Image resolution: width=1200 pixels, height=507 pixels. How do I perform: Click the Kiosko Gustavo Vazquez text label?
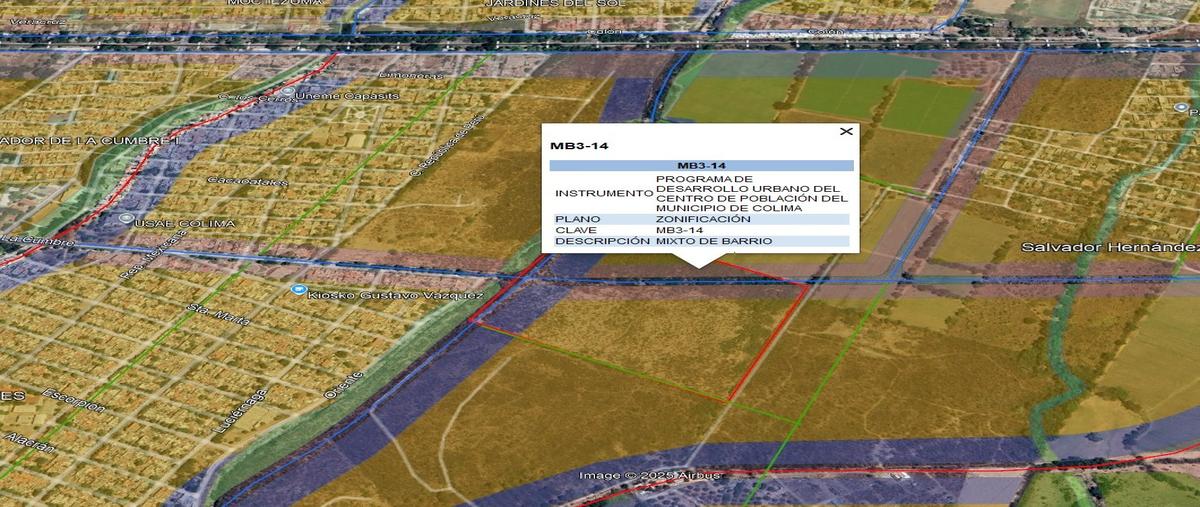click(x=395, y=295)
